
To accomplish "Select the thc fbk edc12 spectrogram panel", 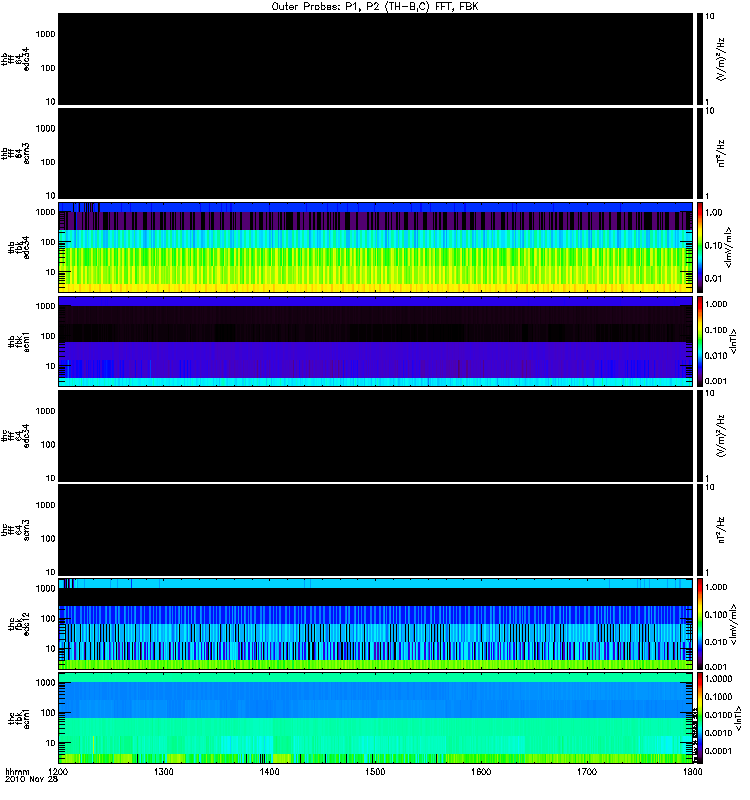I will (x=375, y=624).
